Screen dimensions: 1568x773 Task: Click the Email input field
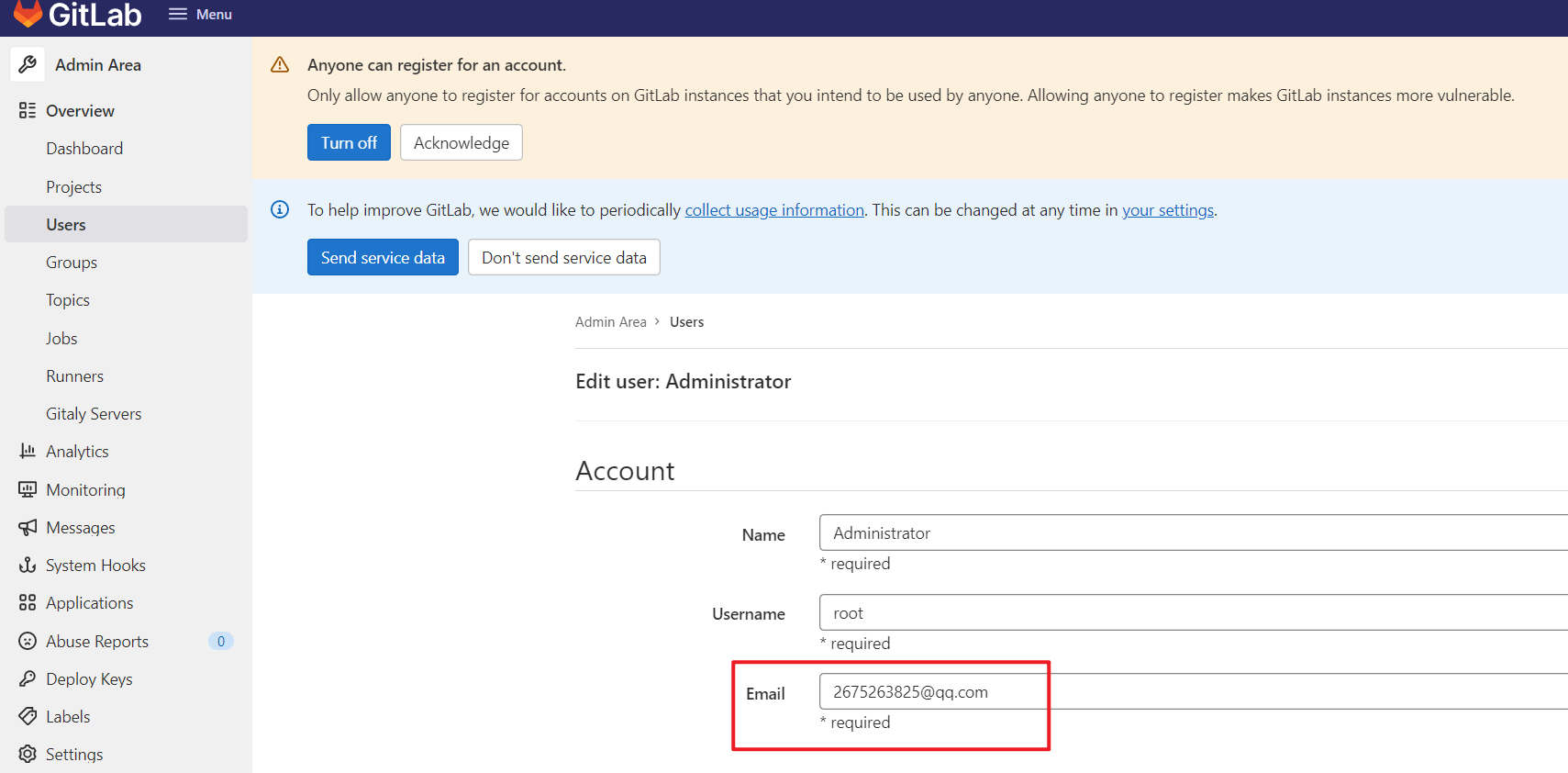(1194, 691)
